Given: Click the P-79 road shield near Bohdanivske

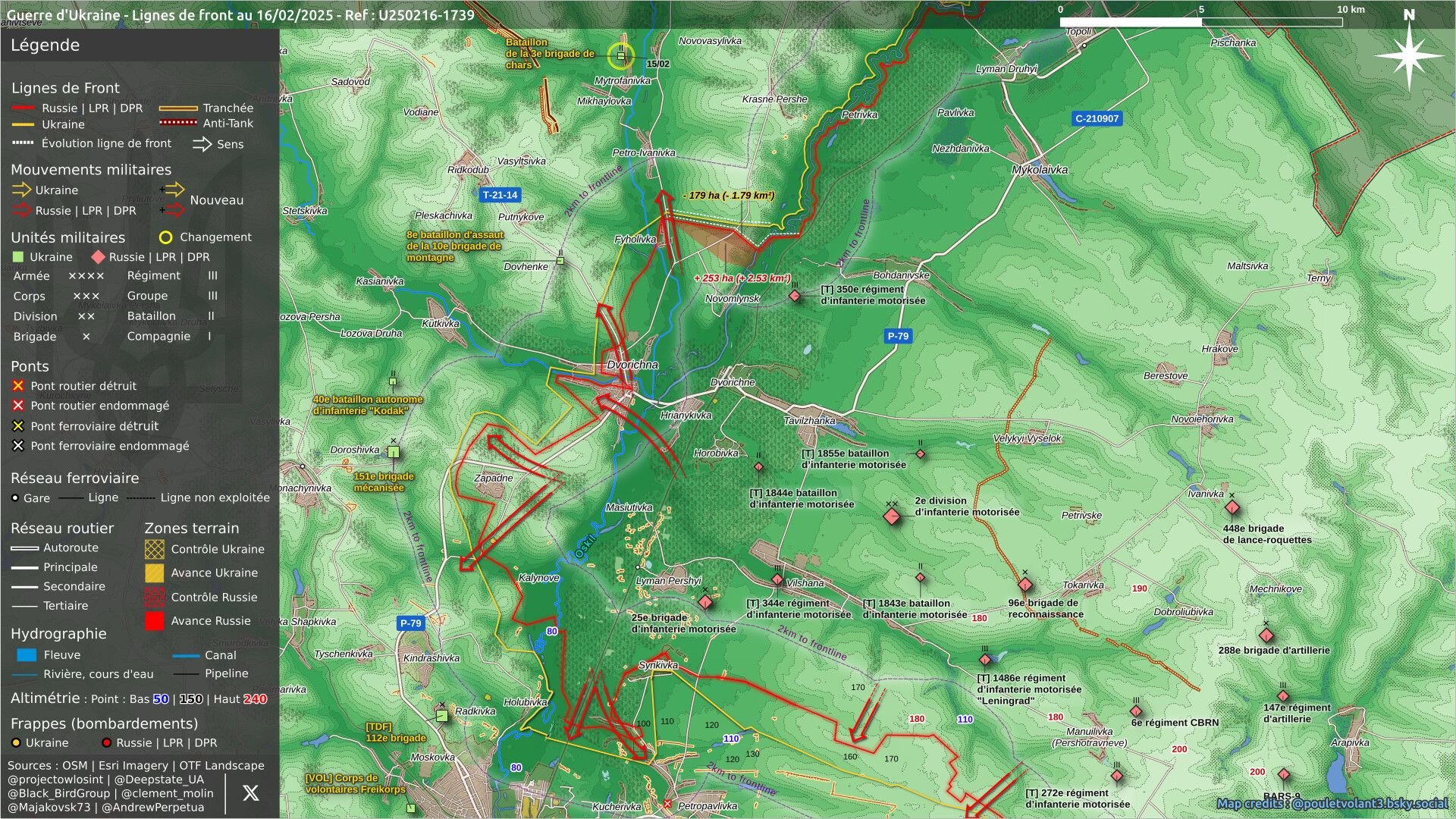Looking at the screenshot, I should 898,336.
